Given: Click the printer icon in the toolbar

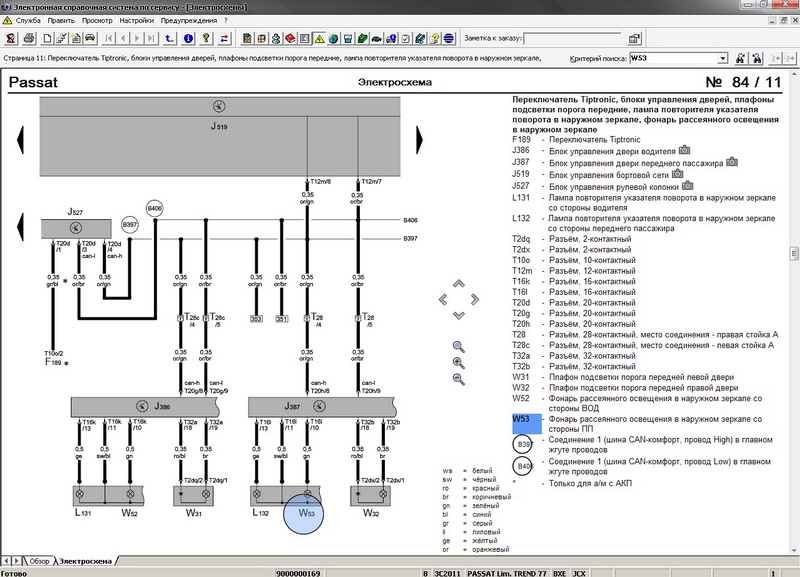Looking at the screenshot, I should point(29,38).
